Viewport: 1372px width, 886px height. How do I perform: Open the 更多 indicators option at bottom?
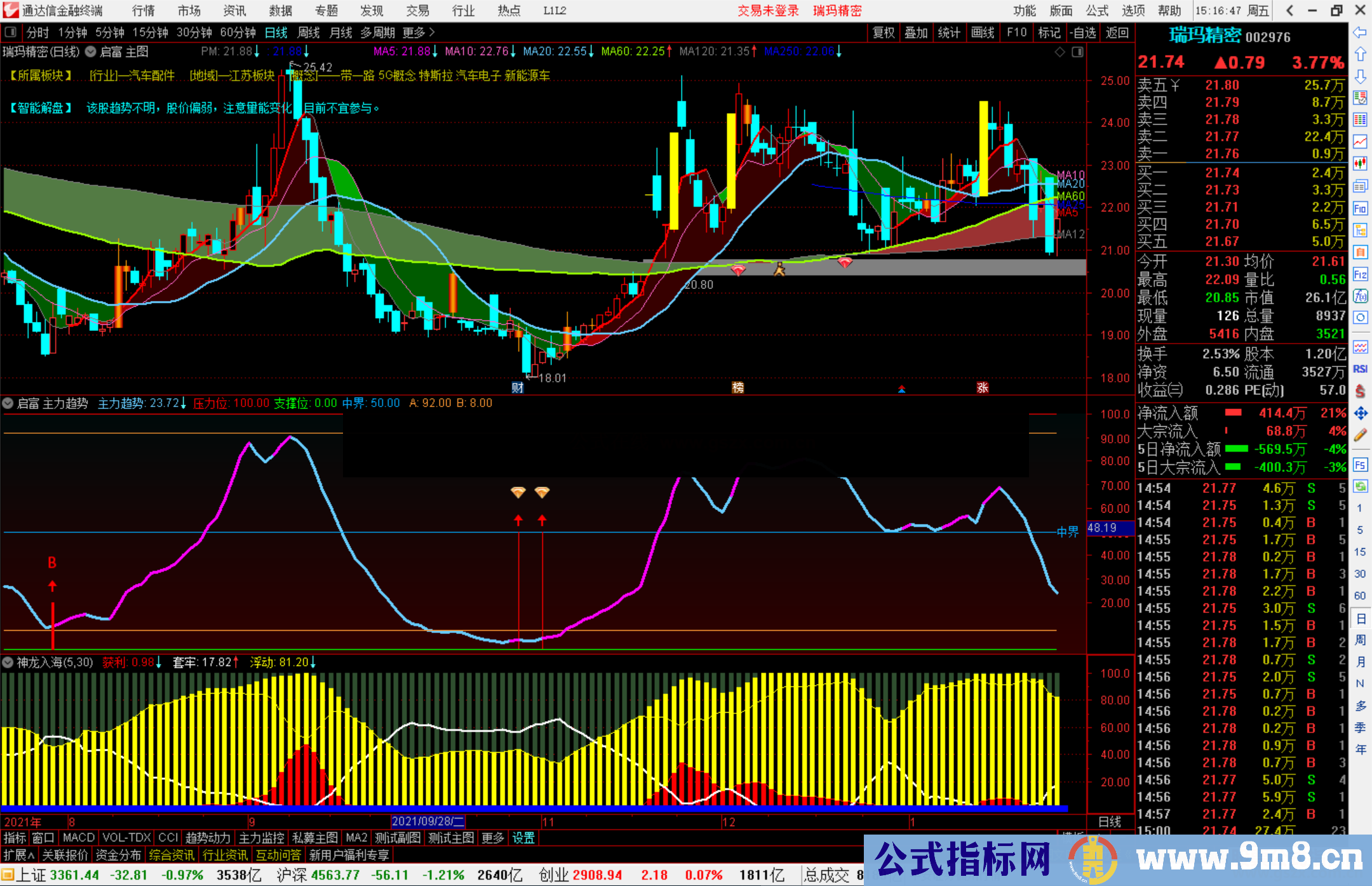point(492,838)
